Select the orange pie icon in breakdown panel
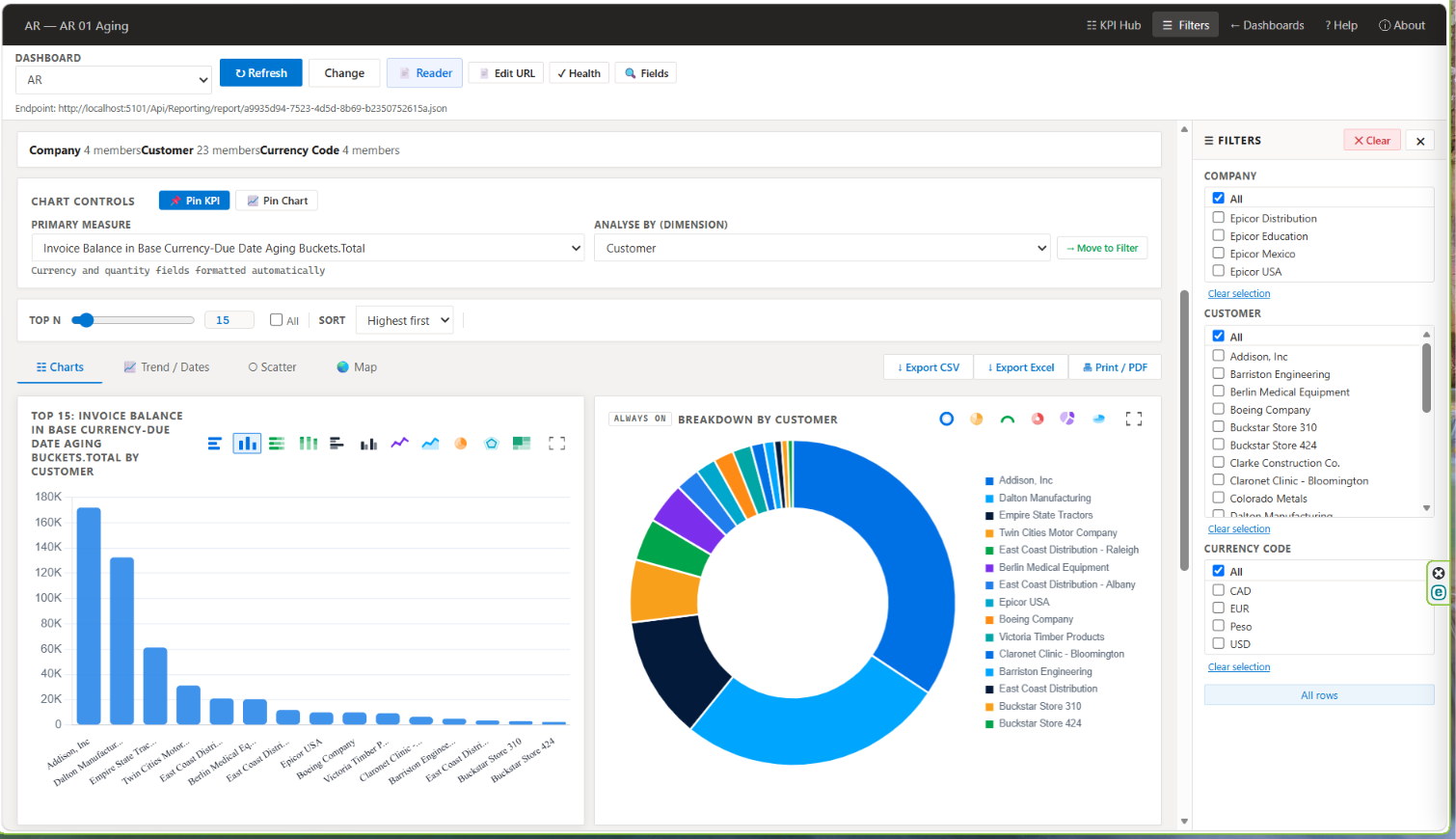 pos(977,419)
